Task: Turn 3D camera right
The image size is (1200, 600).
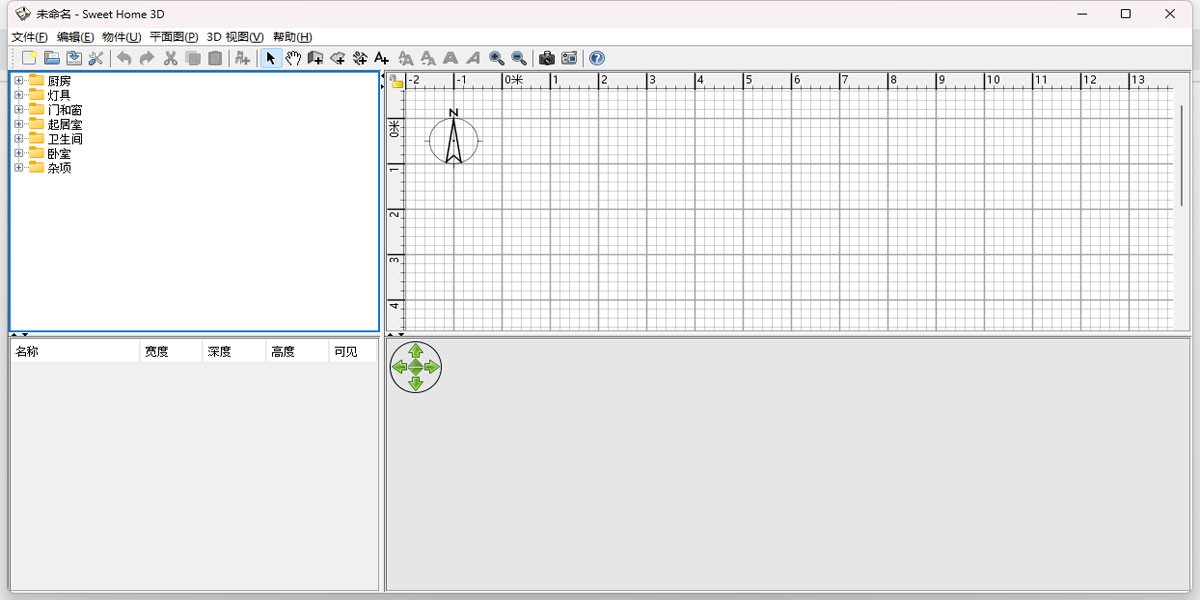Action: coord(431,367)
